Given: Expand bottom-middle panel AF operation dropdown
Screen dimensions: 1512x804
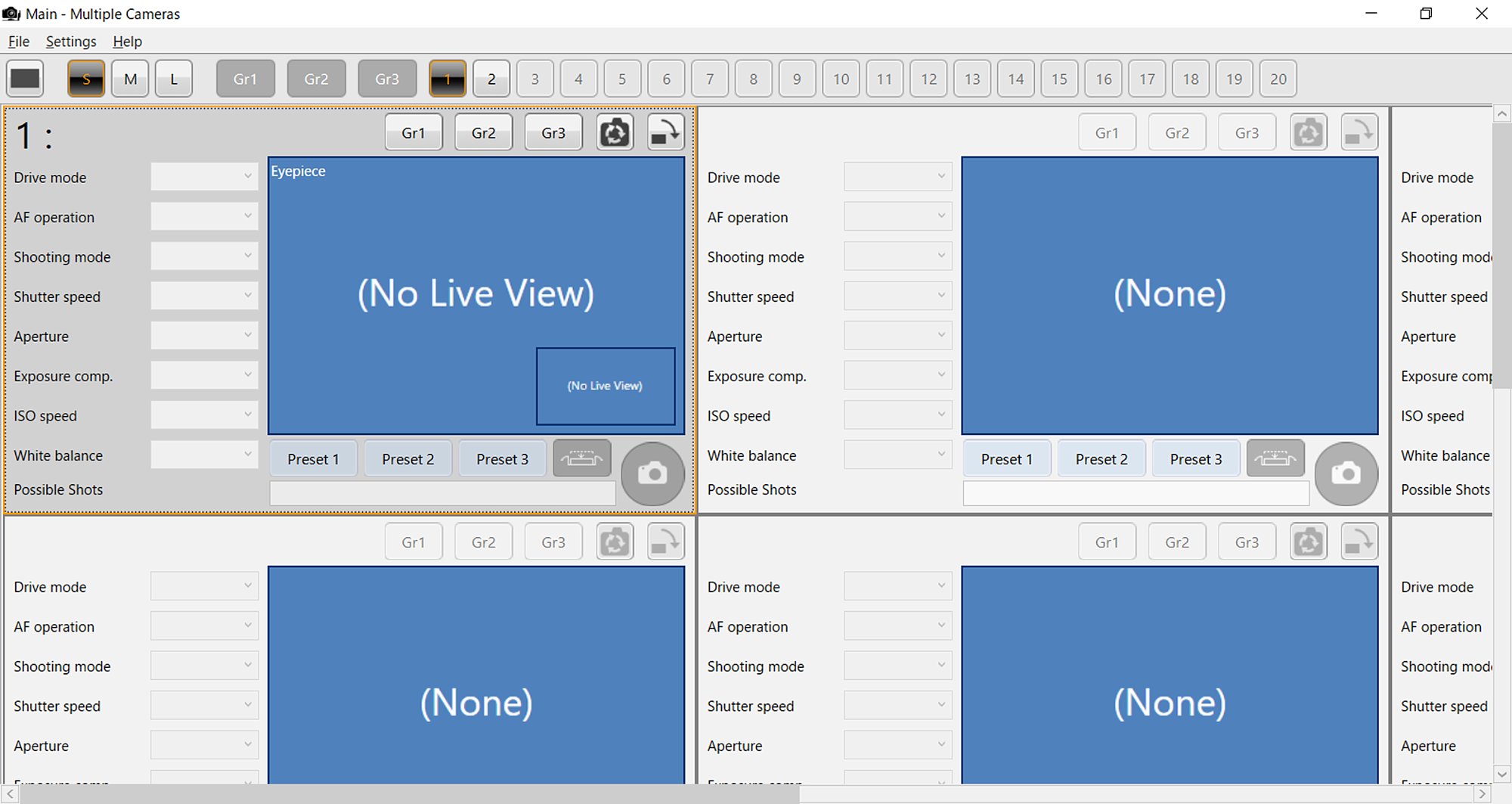Looking at the screenshot, I should [898, 626].
